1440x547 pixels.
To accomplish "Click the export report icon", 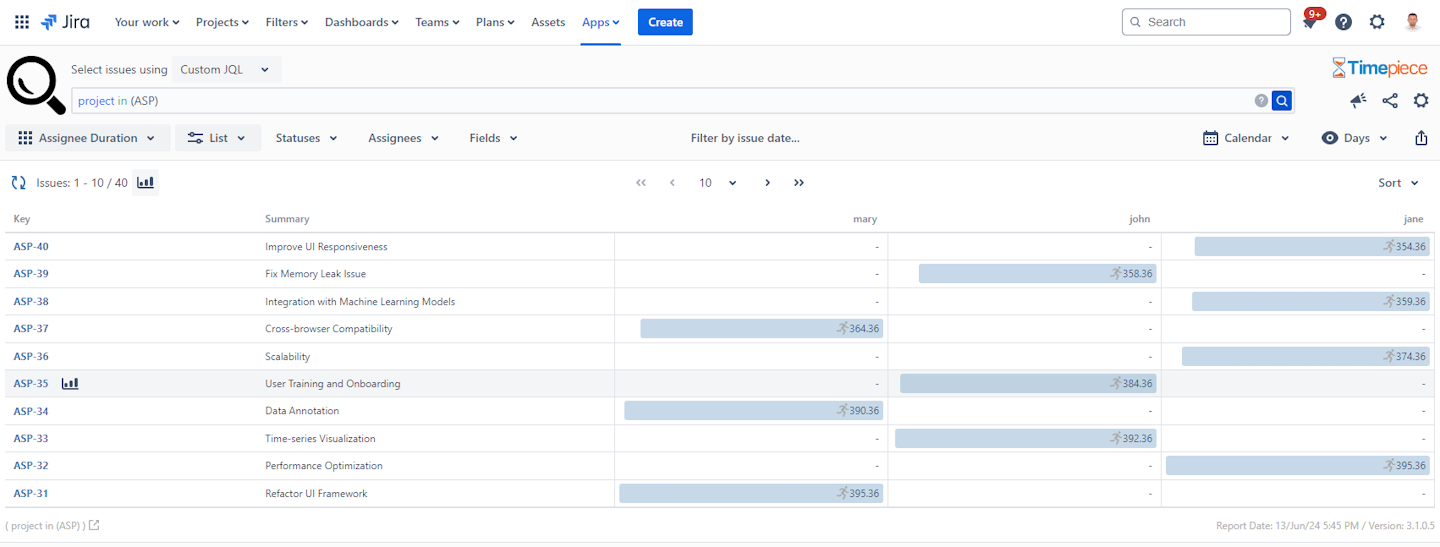I will (1421, 138).
